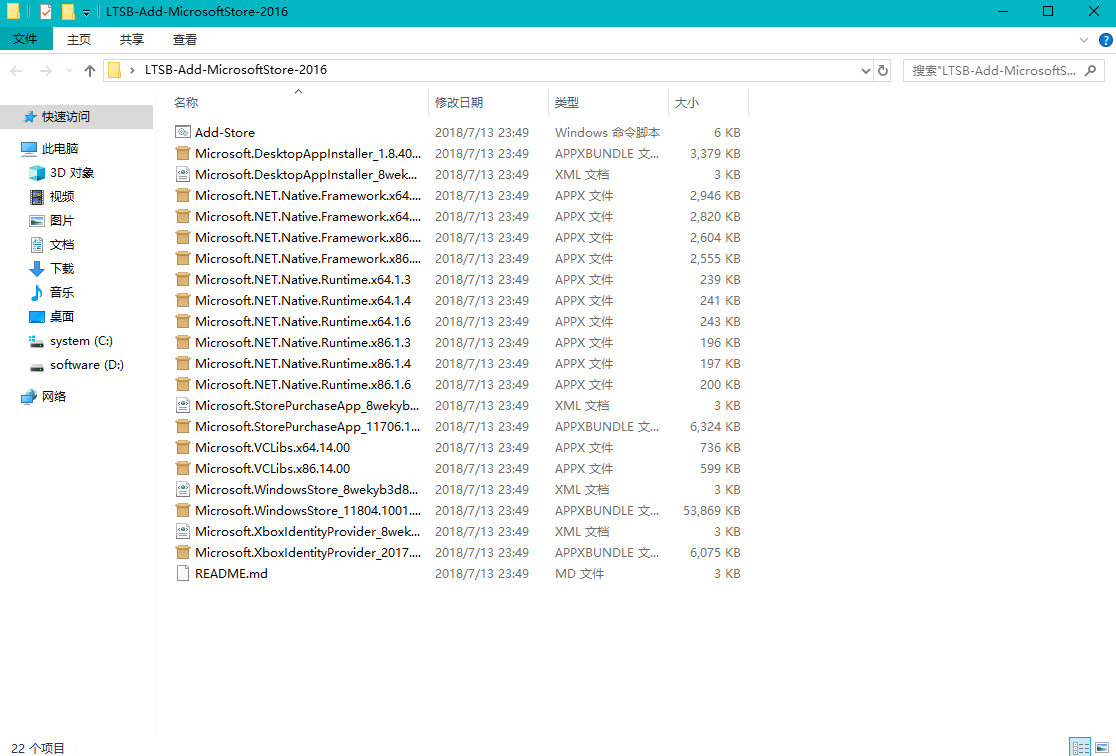Click the 'MD 文件' type cell
This screenshot has width=1116, height=756.
(579, 574)
